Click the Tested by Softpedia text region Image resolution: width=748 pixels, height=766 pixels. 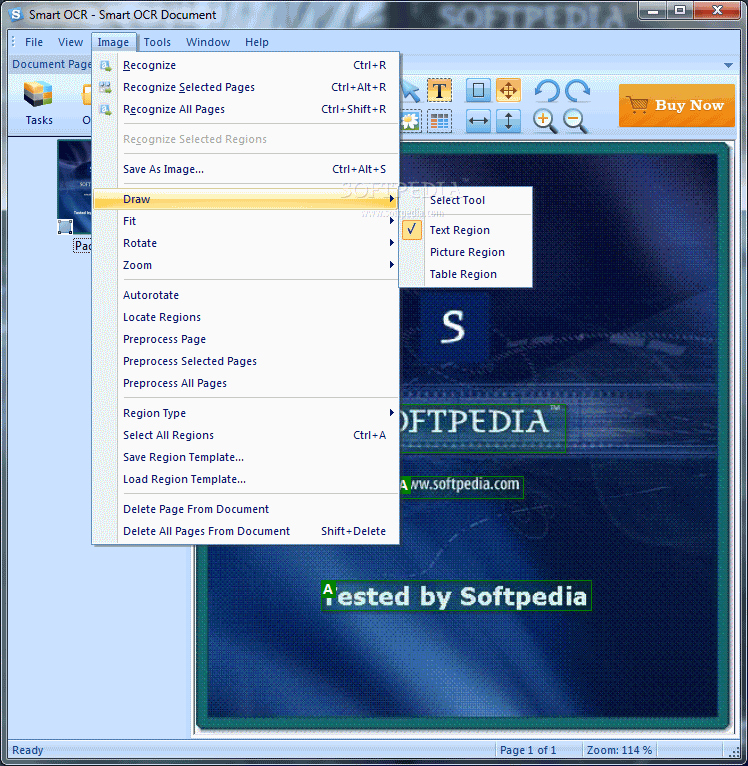point(456,596)
